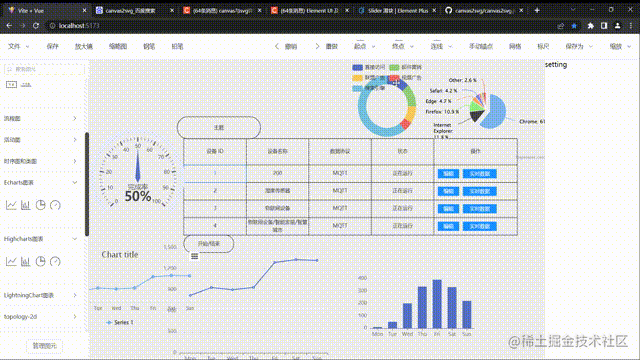Open the 保存为 save-as dropdown
Image resolution: width=640 pixels, height=360 pixels.
(579, 46)
